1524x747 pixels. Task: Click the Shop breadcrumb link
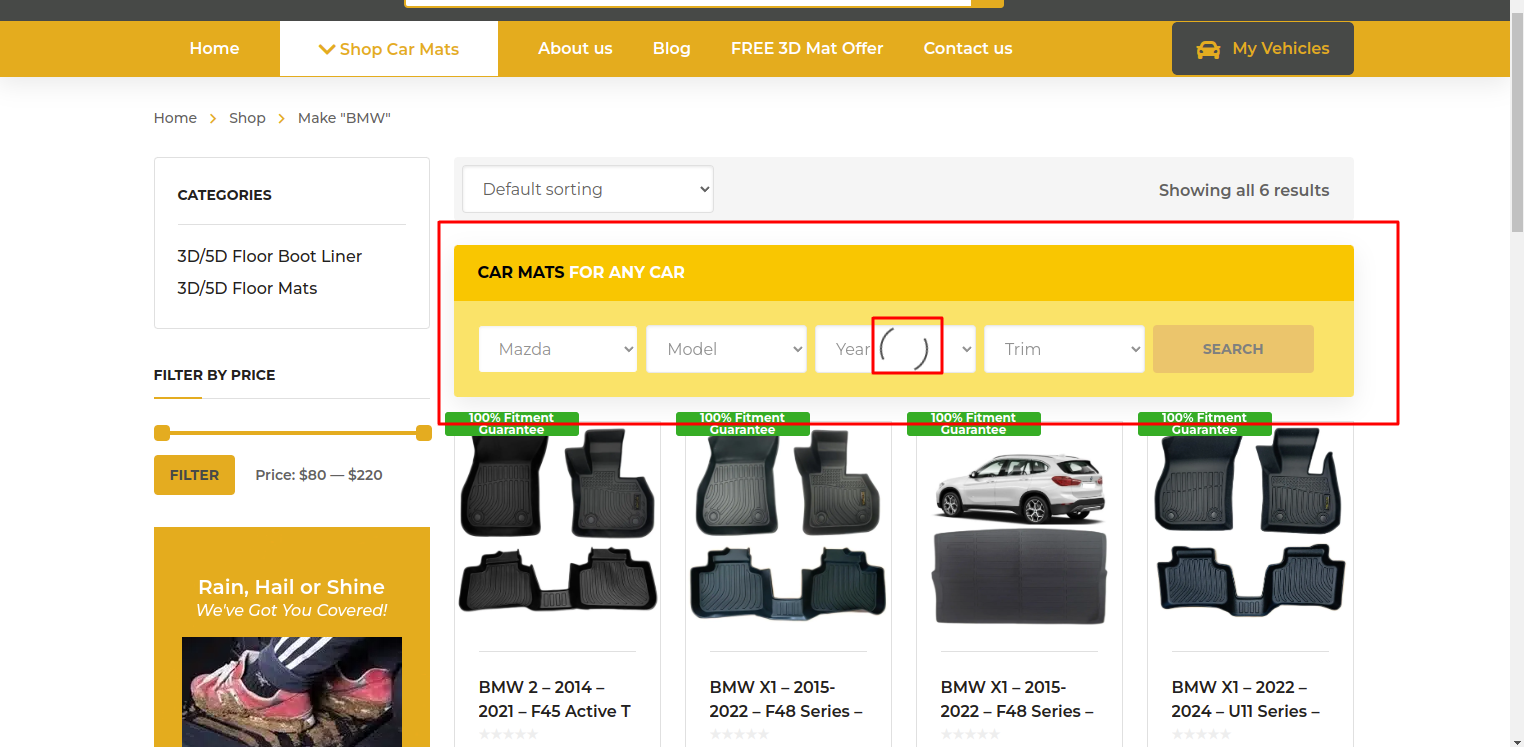(247, 118)
